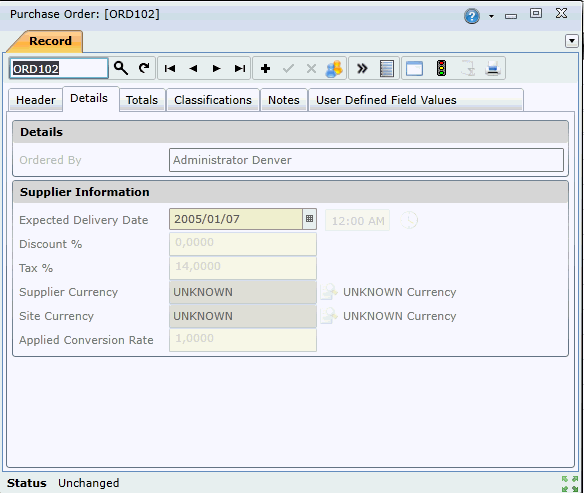Image resolution: width=584 pixels, height=493 pixels.
Task: Expand the dropdown beside the help icon
Action: pyautogui.click(x=491, y=16)
